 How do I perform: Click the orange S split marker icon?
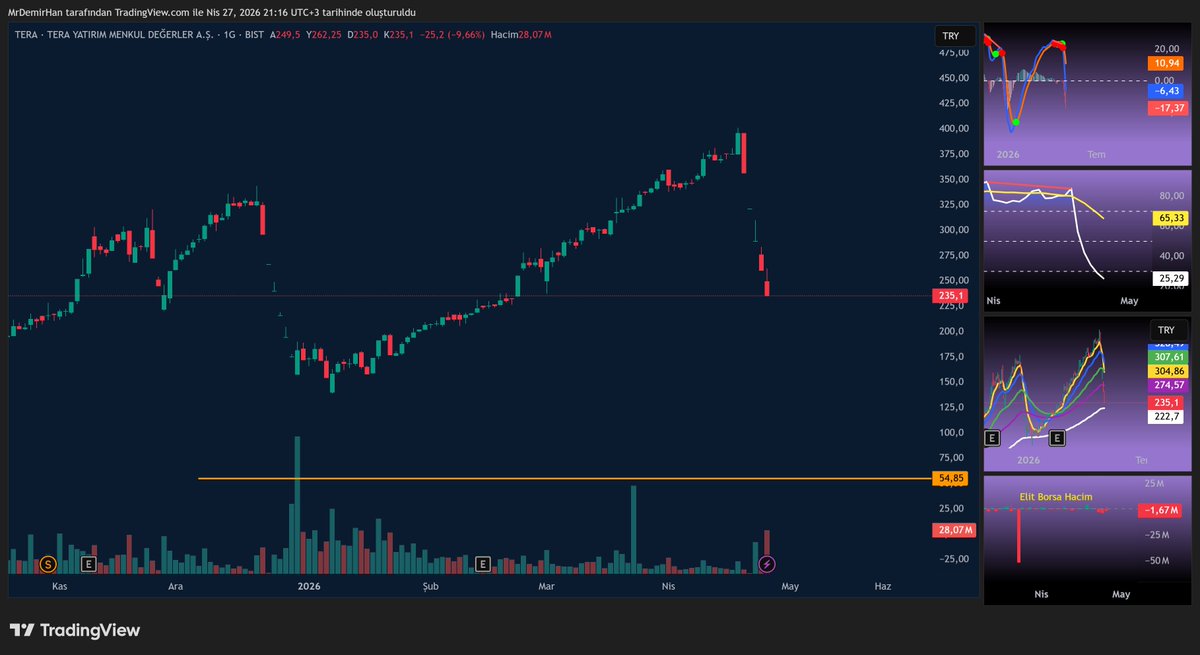tap(48, 564)
